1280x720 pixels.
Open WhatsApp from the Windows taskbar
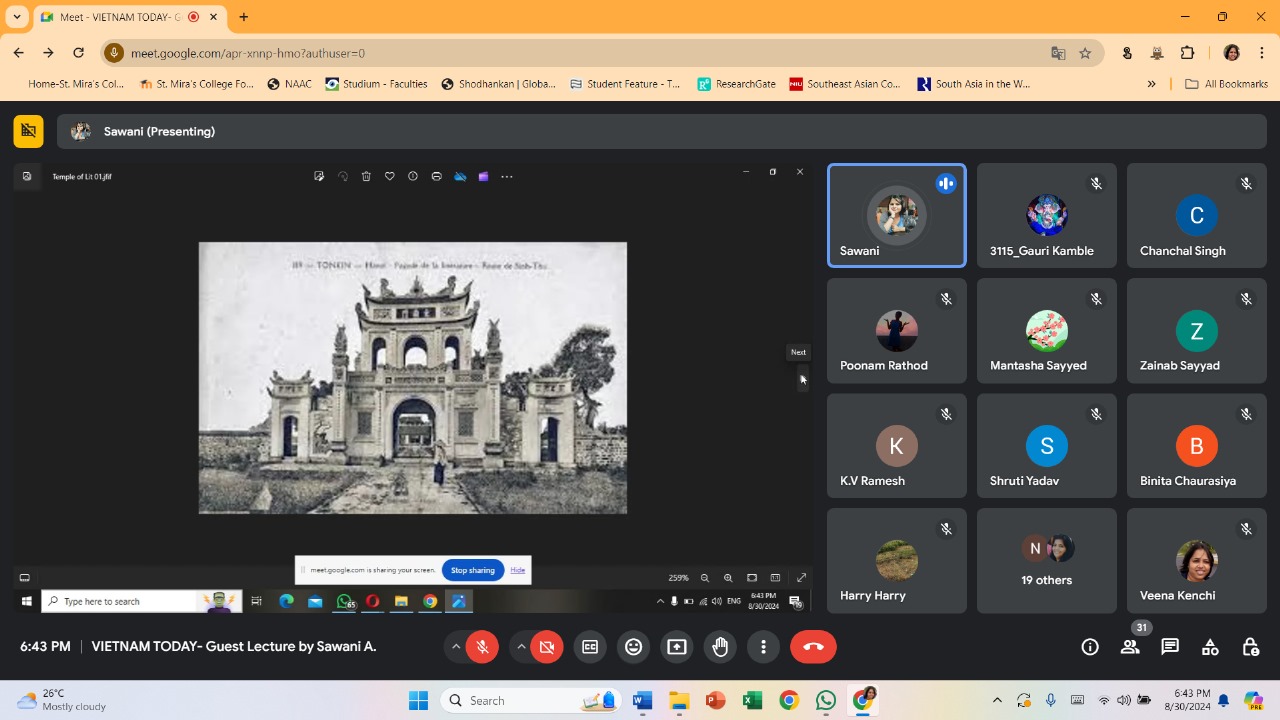click(825, 700)
